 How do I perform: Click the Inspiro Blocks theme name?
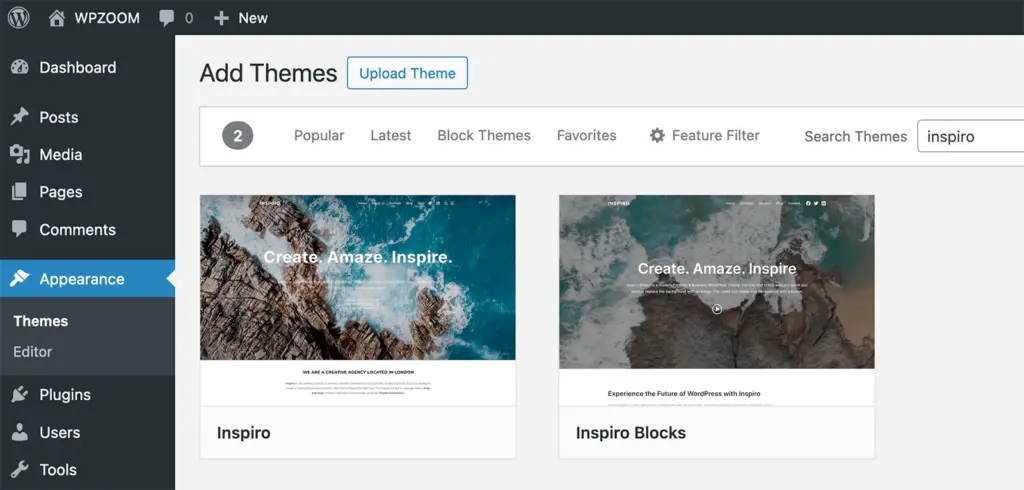631,433
